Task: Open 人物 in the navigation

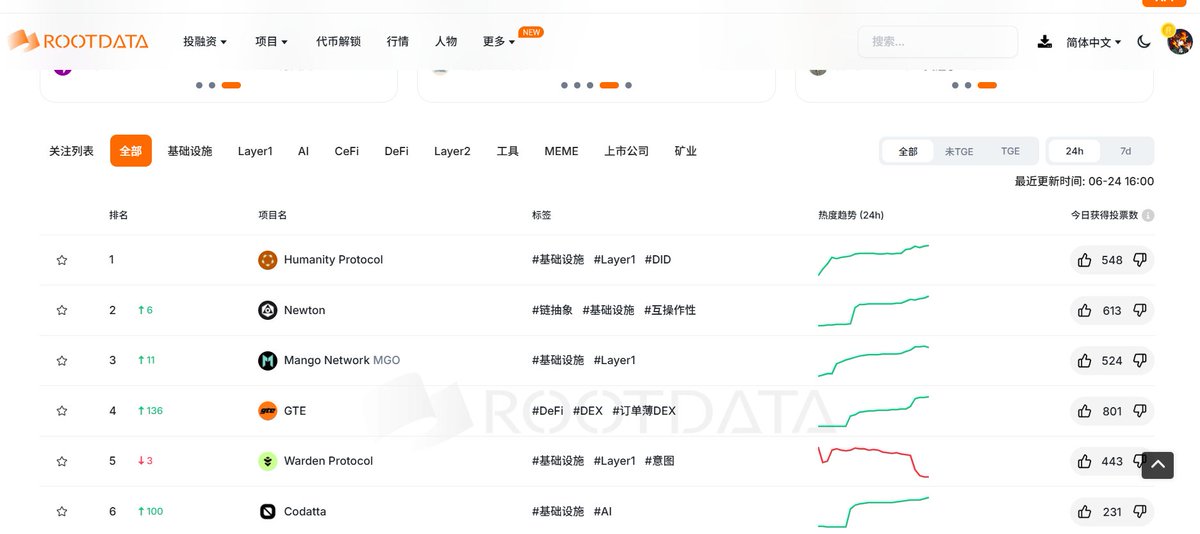Action: pos(446,42)
